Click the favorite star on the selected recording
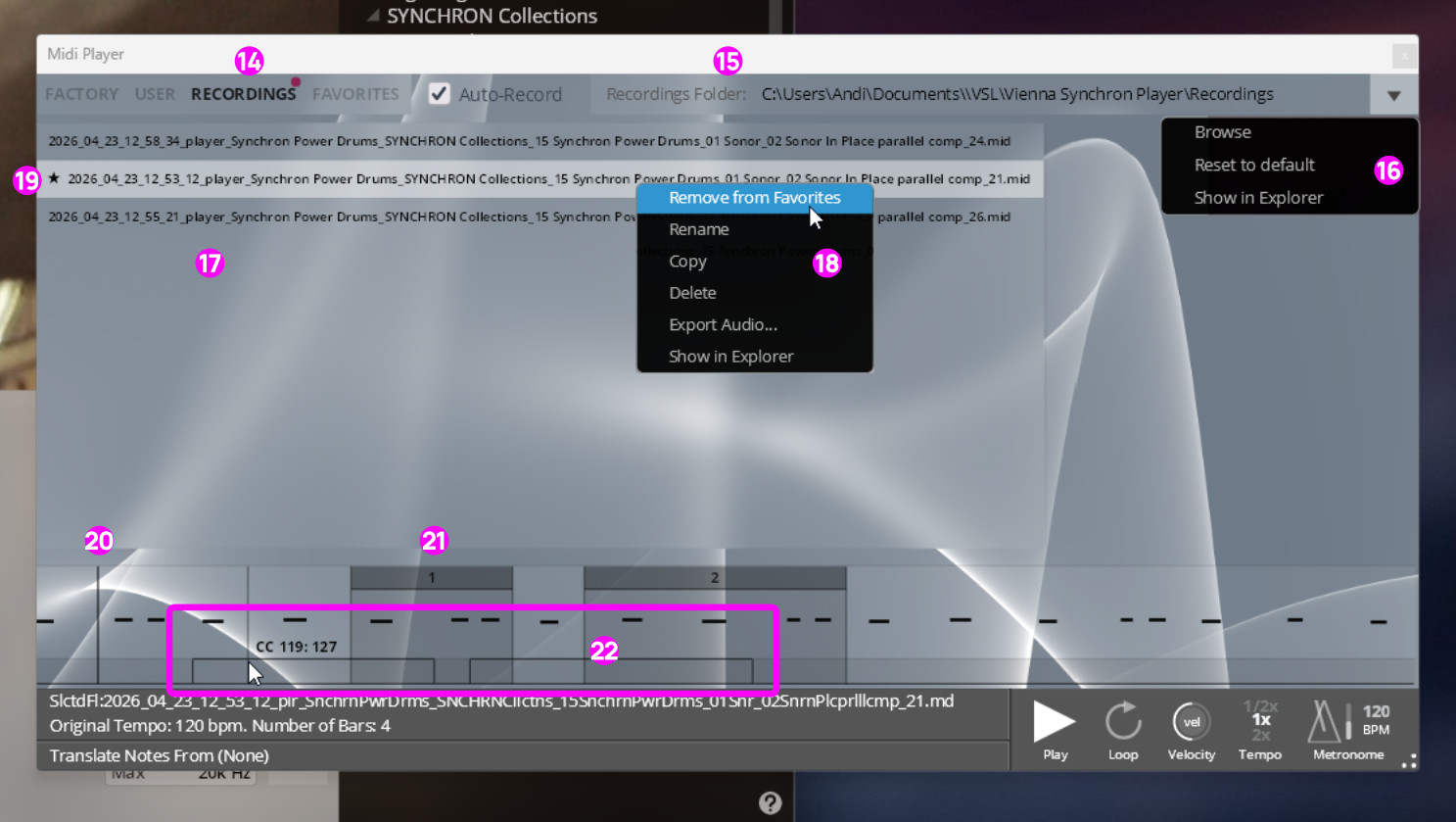Image resolution: width=1456 pixels, height=822 pixels. point(54,178)
